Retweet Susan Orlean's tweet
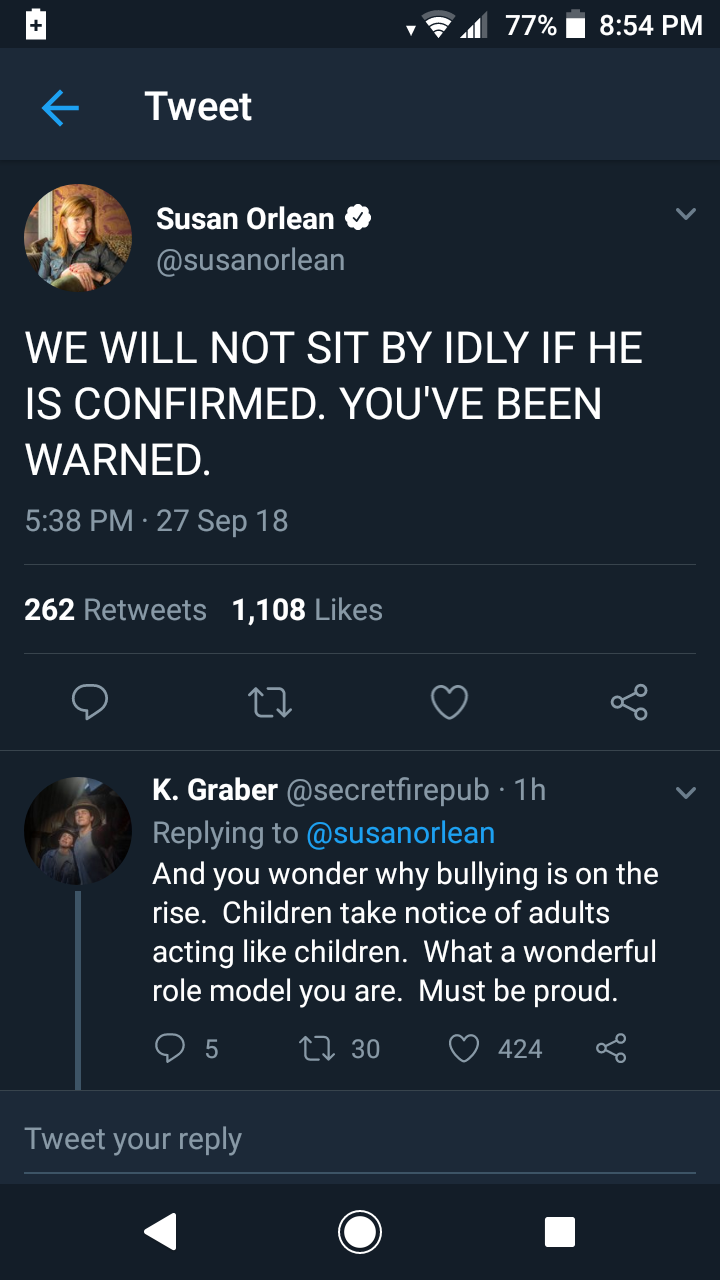This screenshot has height=1280, width=720. (x=269, y=702)
